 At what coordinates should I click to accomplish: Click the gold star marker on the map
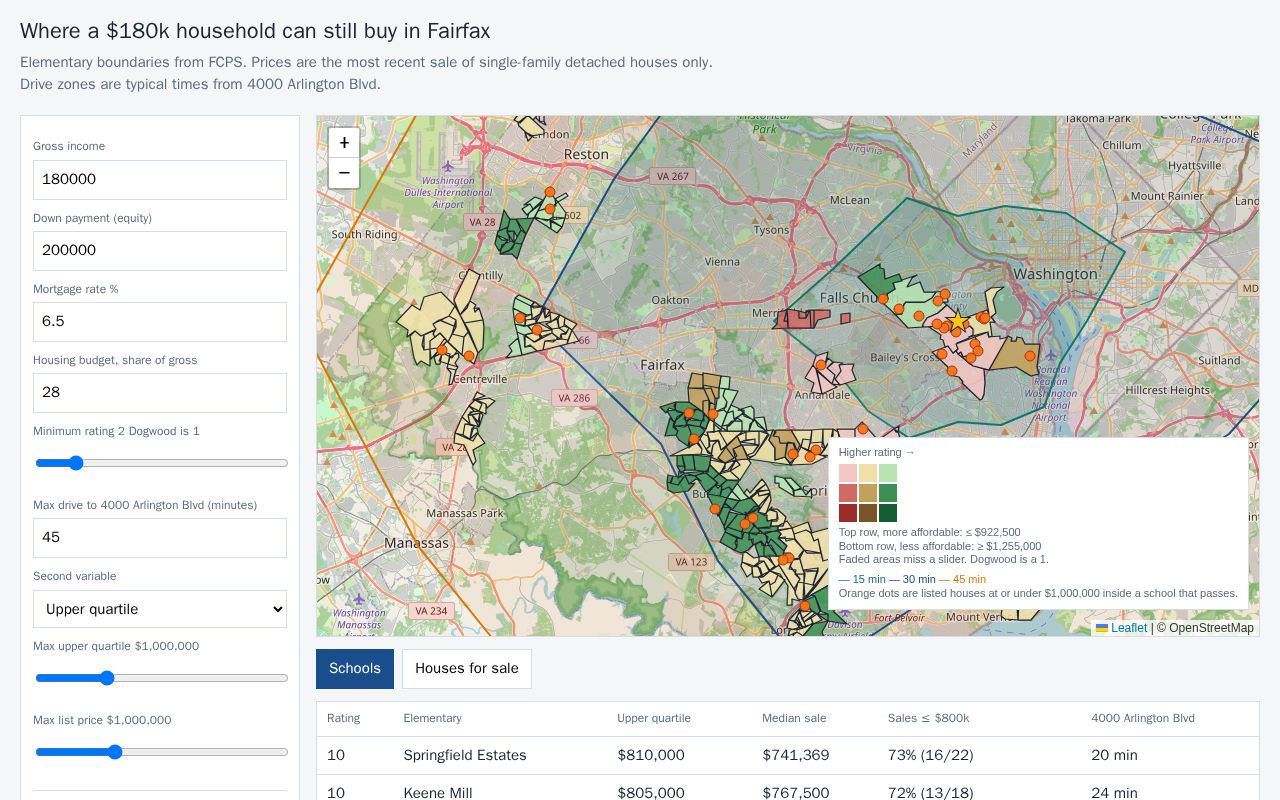pyautogui.click(x=958, y=322)
